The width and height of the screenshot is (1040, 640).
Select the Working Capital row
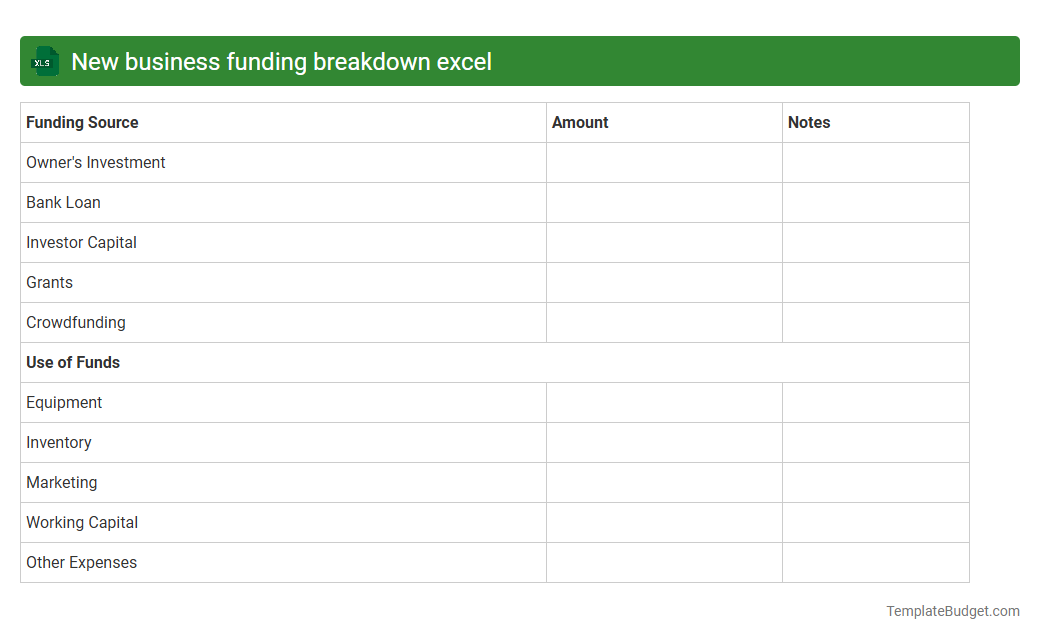[82, 522]
